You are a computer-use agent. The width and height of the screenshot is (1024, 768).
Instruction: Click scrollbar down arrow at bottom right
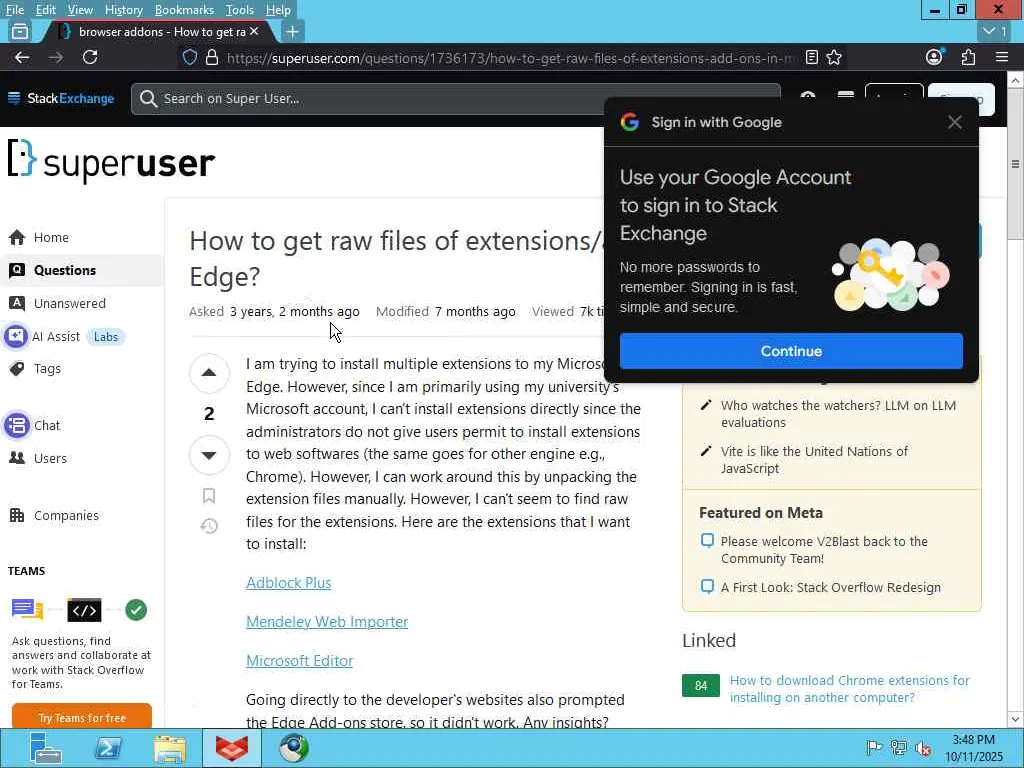click(1016, 719)
